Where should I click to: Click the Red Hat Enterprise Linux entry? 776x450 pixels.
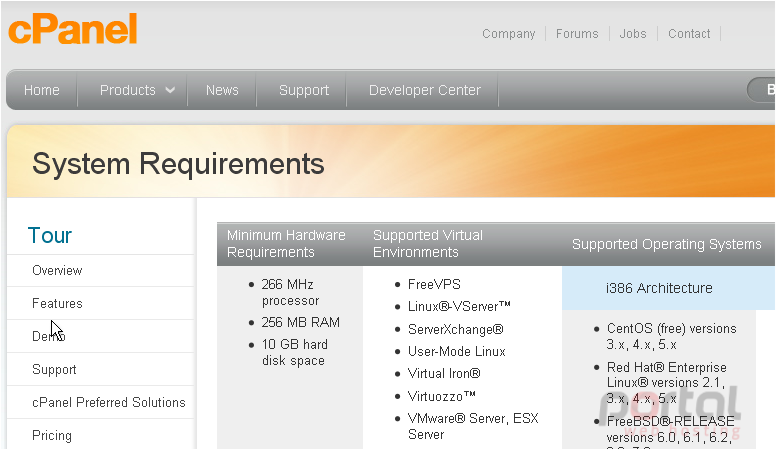666,383
